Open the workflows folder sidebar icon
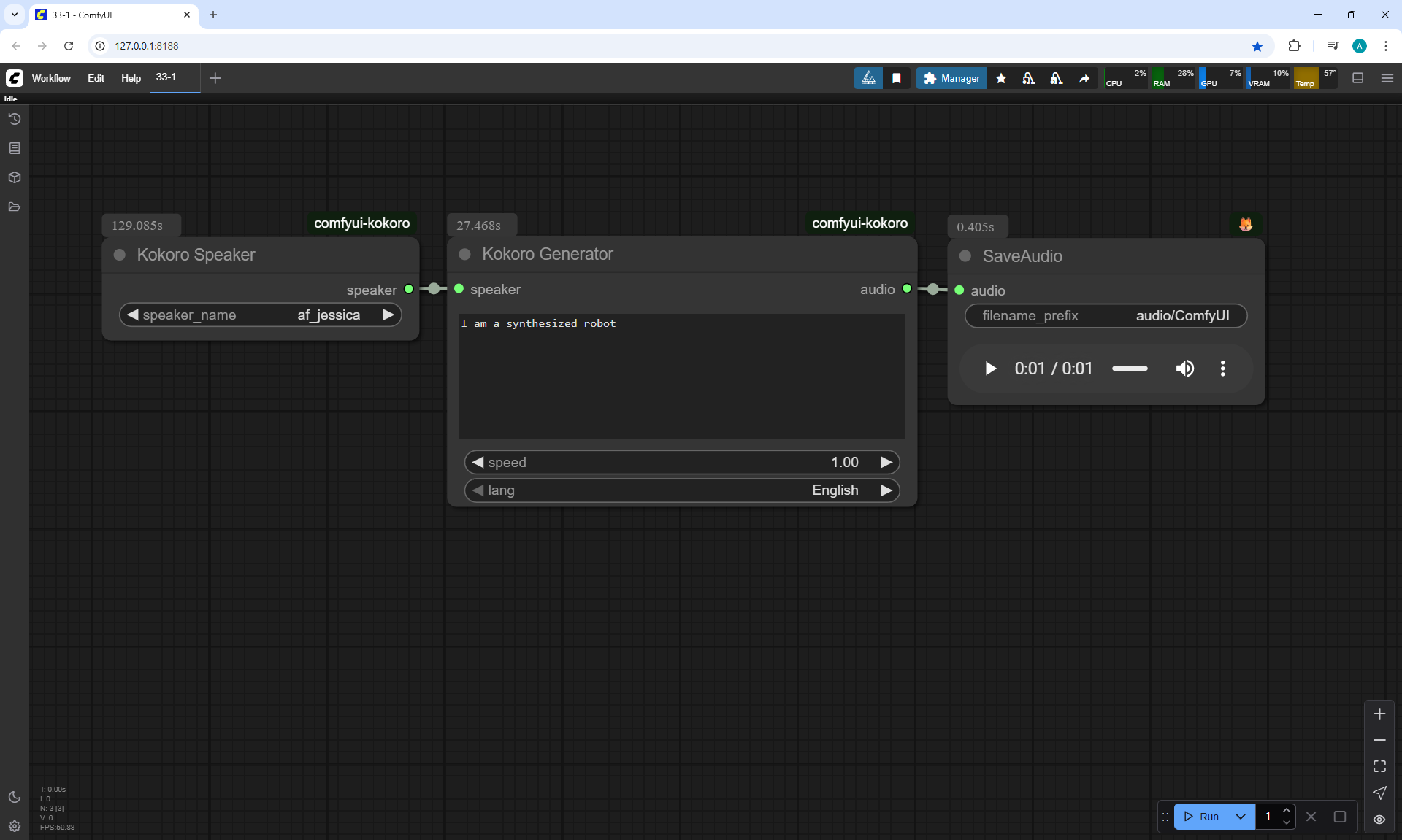The height and width of the screenshot is (840, 1402). (14, 207)
